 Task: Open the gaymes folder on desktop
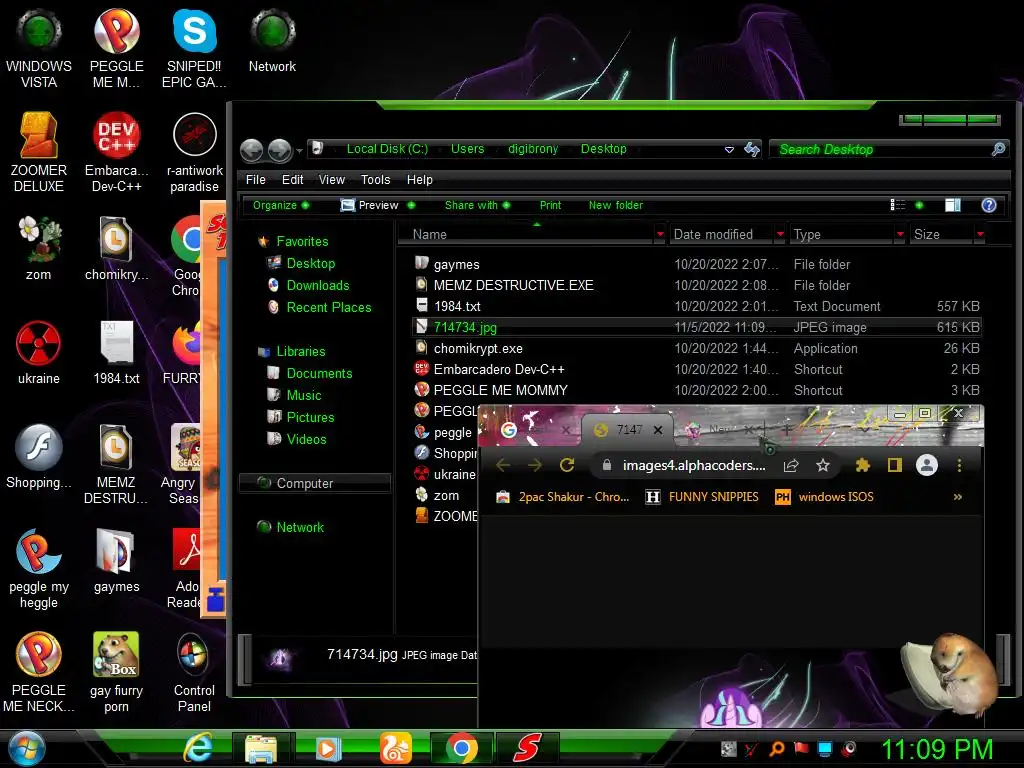click(x=116, y=560)
